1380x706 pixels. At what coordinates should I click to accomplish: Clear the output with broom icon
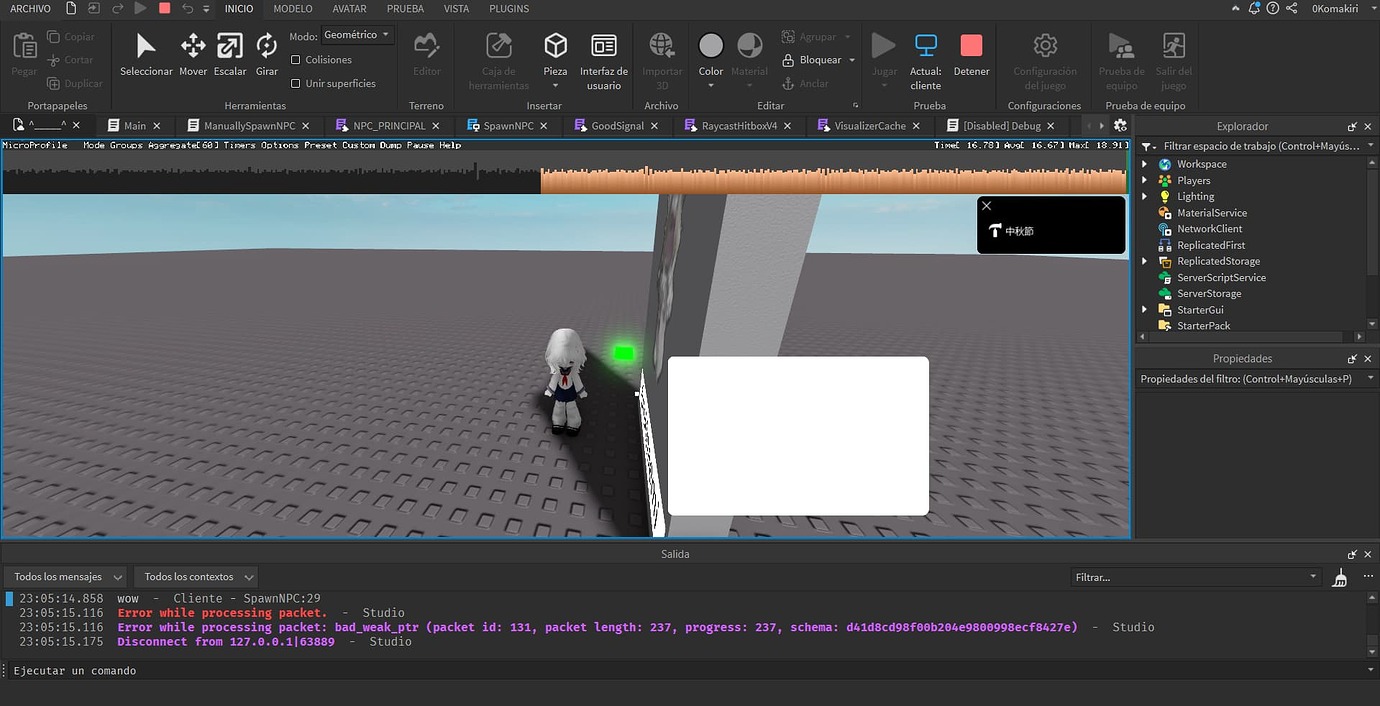click(1340, 577)
